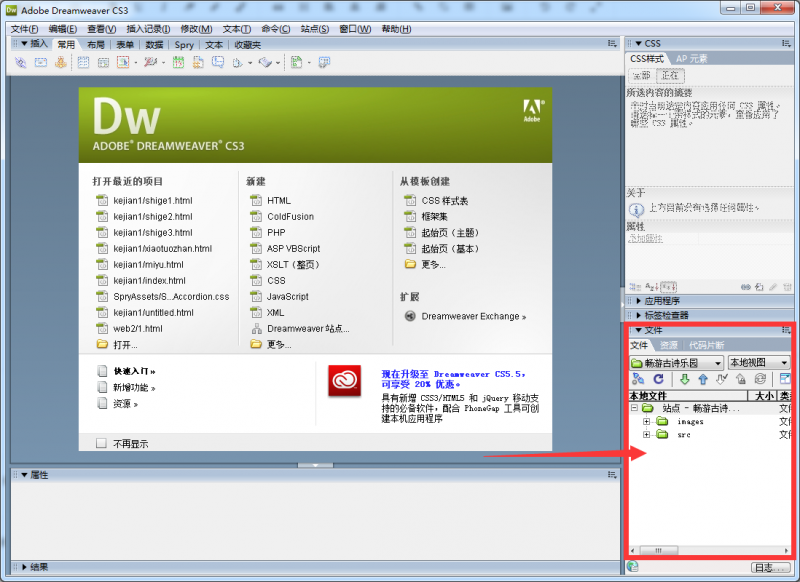This screenshot has width=800, height=582.
Task: Switch to the Spry insert tab
Action: (184, 45)
